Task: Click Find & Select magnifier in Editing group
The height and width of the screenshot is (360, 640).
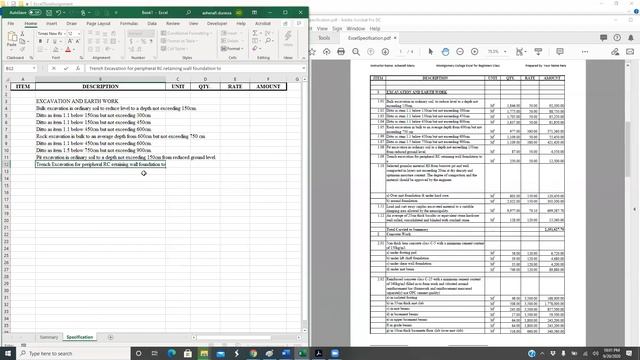Action: pos(268,41)
